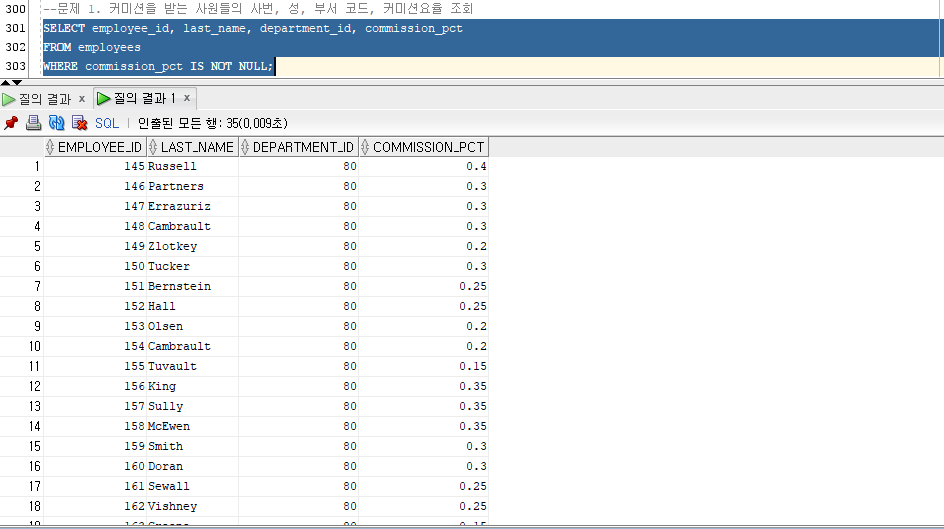This screenshot has width=944, height=529.
Task: Select the Partners cell
Action: click(x=193, y=186)
